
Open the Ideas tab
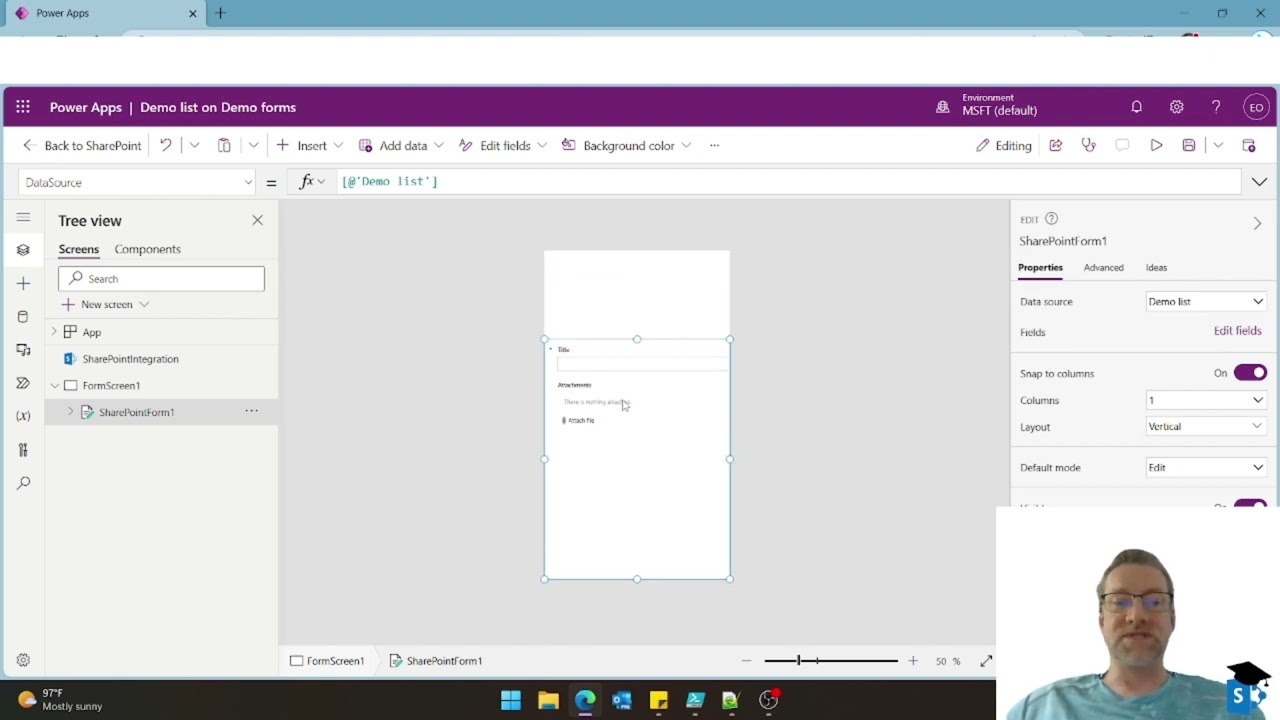pos(1156,267)
